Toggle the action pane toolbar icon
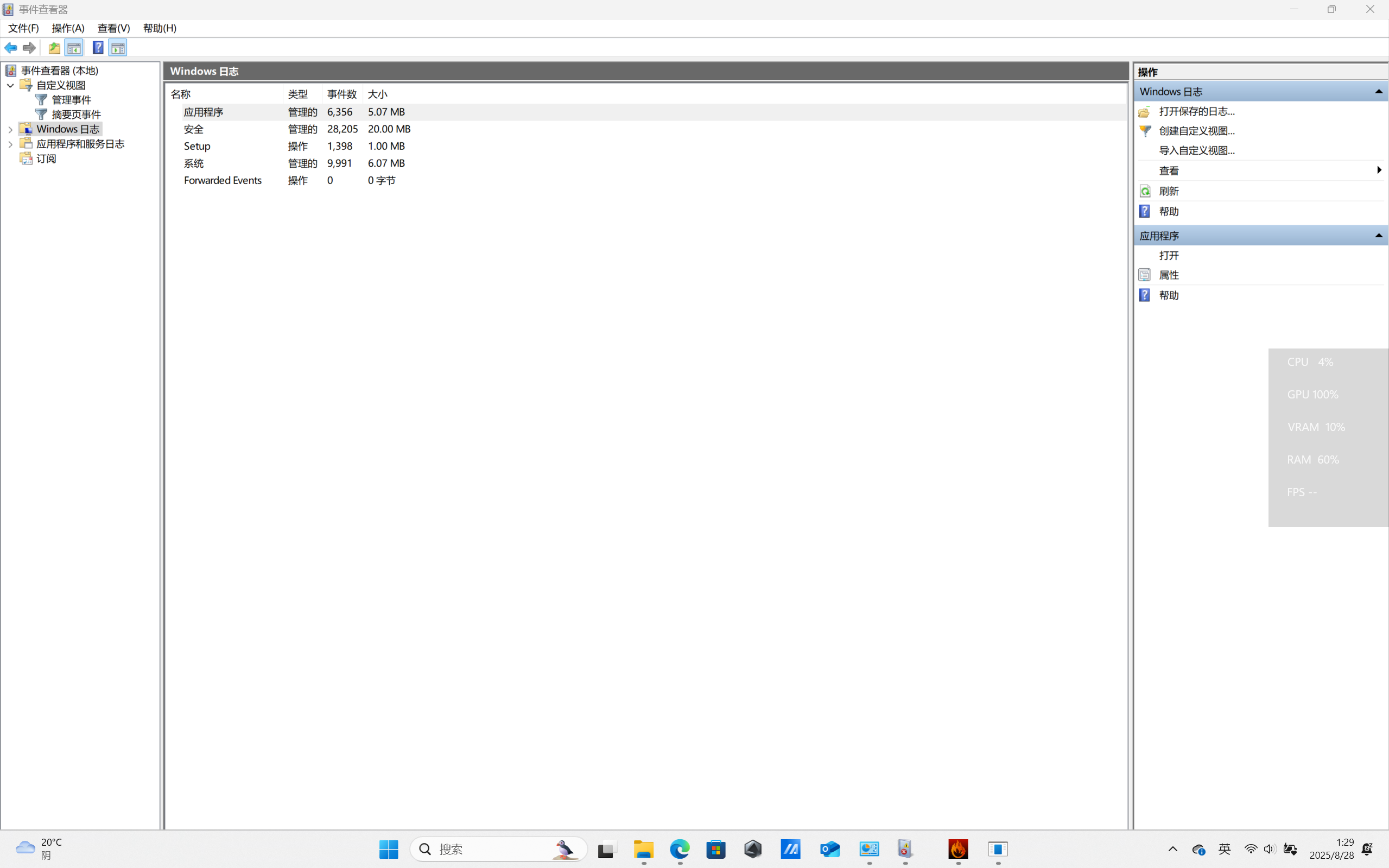This screenshot has width=1389, height=868. click(x=118, y=48)
